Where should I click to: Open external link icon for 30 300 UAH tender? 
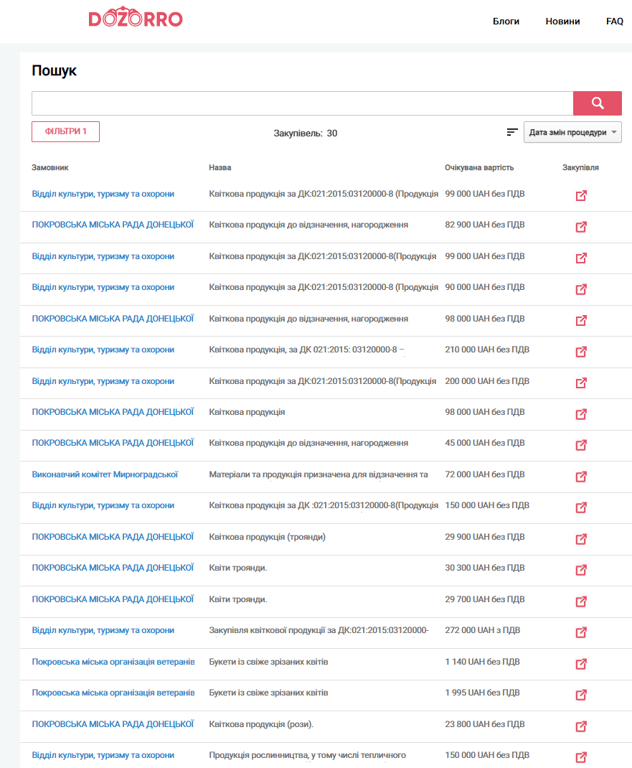[x=581, y=570]
